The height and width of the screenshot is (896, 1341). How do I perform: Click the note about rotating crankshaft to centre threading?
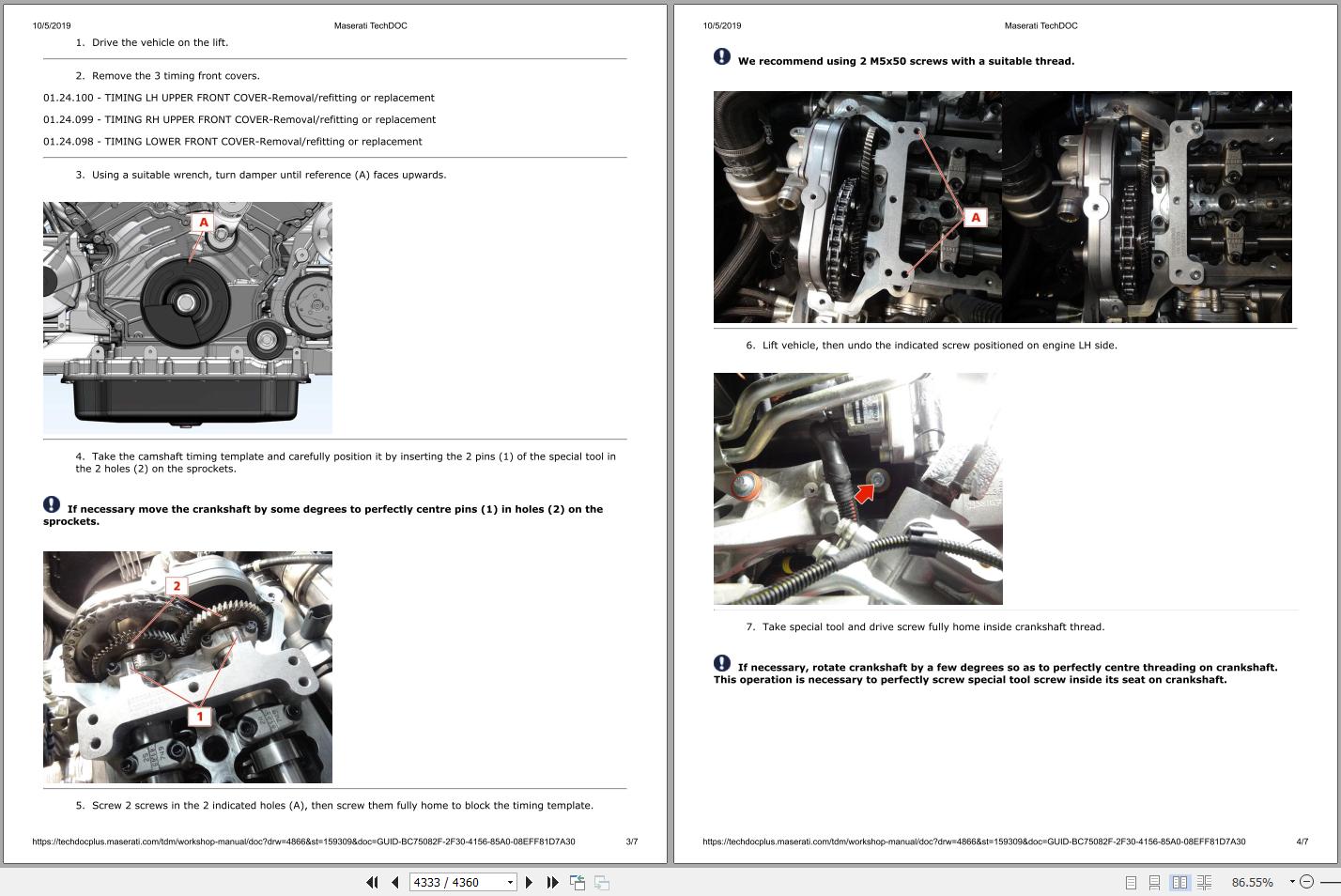(x=995, y=672)
